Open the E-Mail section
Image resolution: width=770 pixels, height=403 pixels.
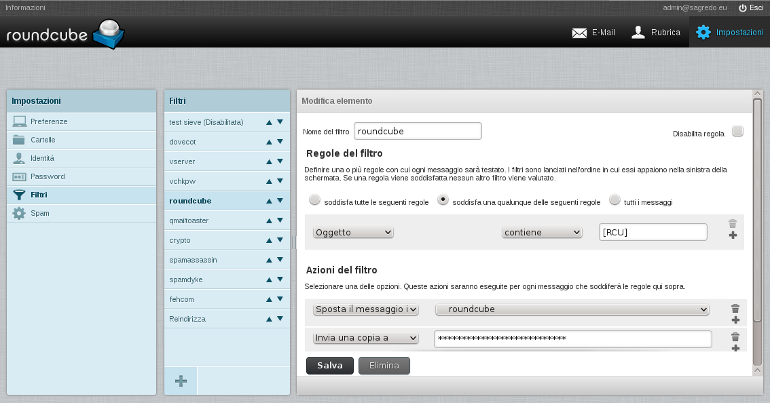tap(593, 32)
